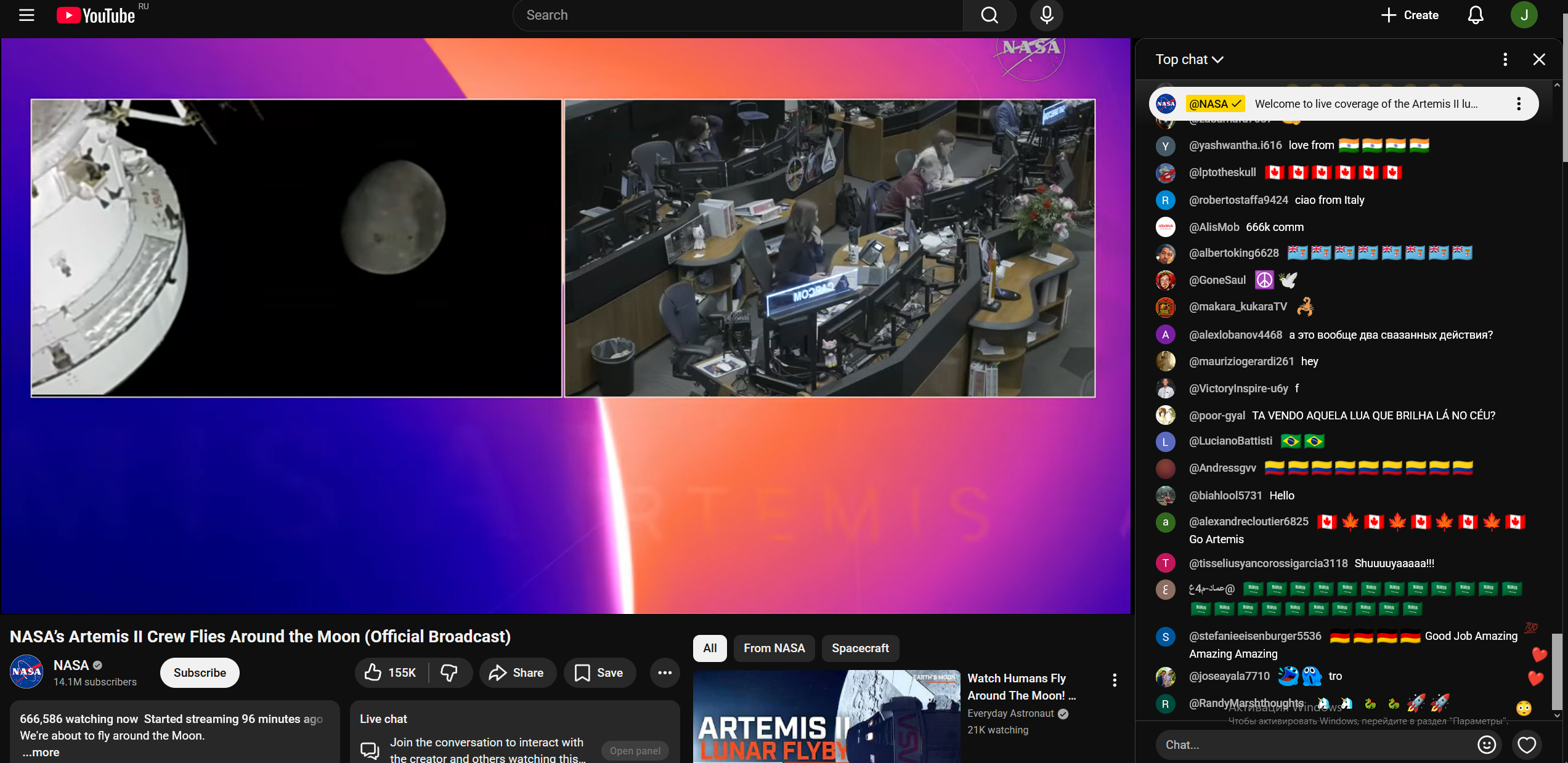Viewport: 1568px width, 763px height.
Task: Open pinned NASA message options
Action: tap(1519, 104)
